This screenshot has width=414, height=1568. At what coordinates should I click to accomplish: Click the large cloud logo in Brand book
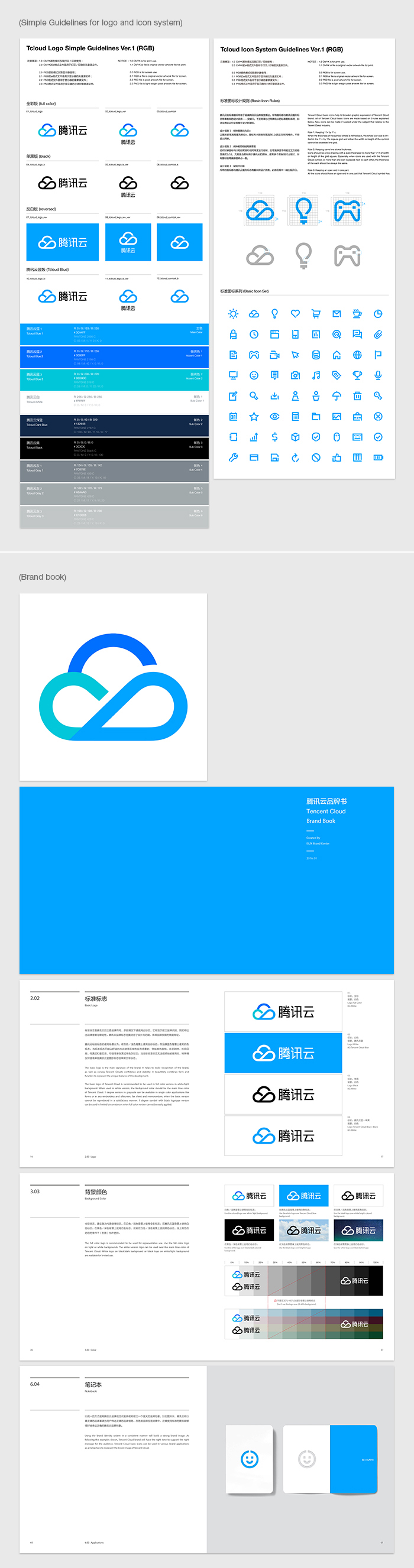coord(113,687)
